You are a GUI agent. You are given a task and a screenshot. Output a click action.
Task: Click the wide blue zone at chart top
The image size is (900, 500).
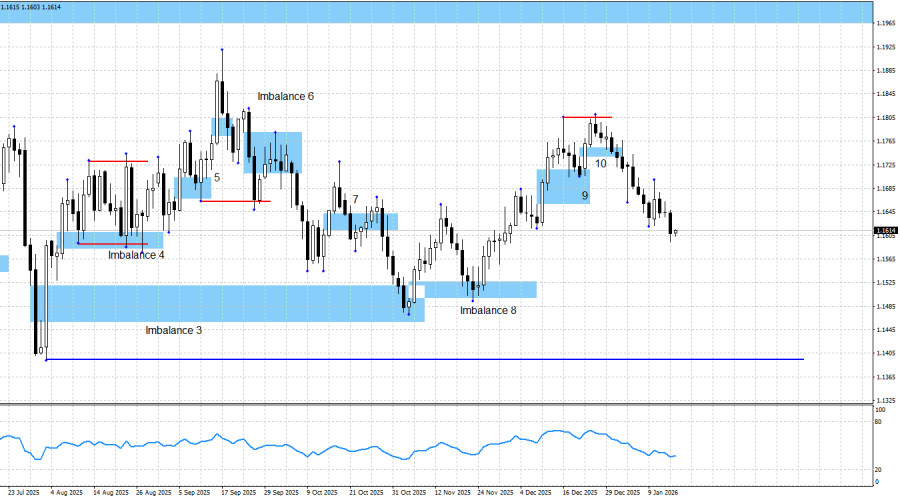[450, 11]
